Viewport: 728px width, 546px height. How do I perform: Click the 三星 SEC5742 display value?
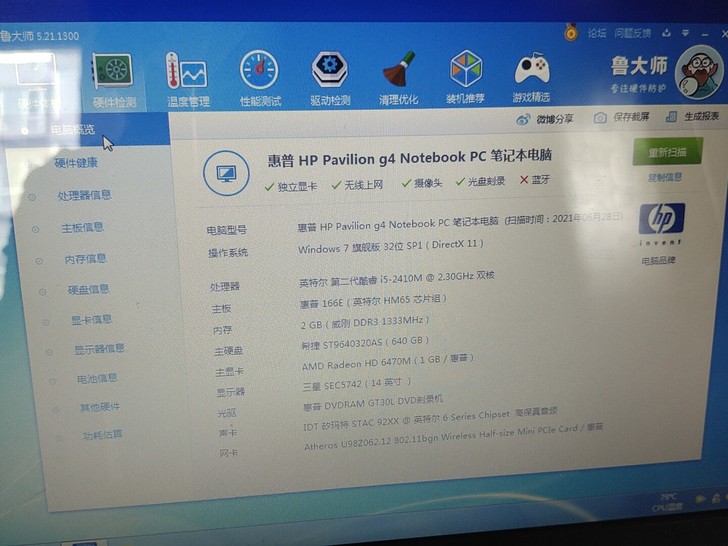[x=357, y=384]
